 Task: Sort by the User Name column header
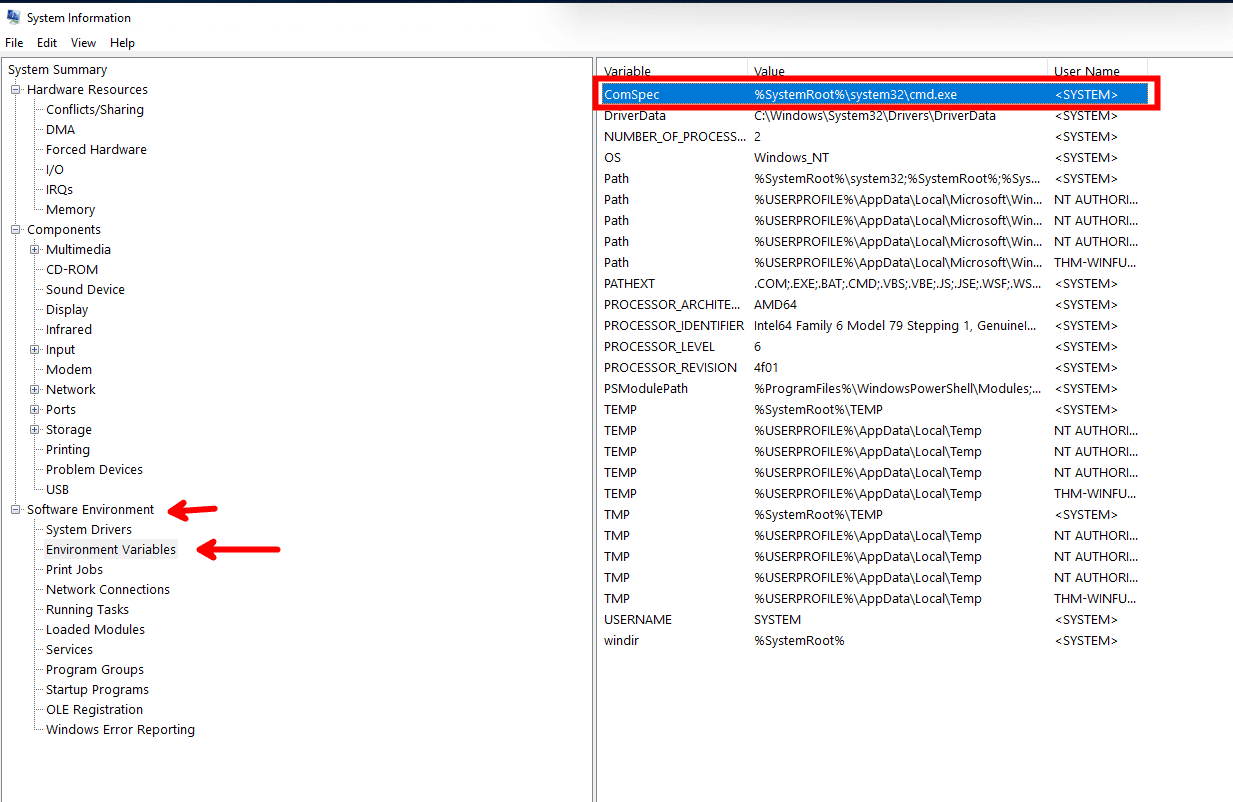coord(1086,72)
